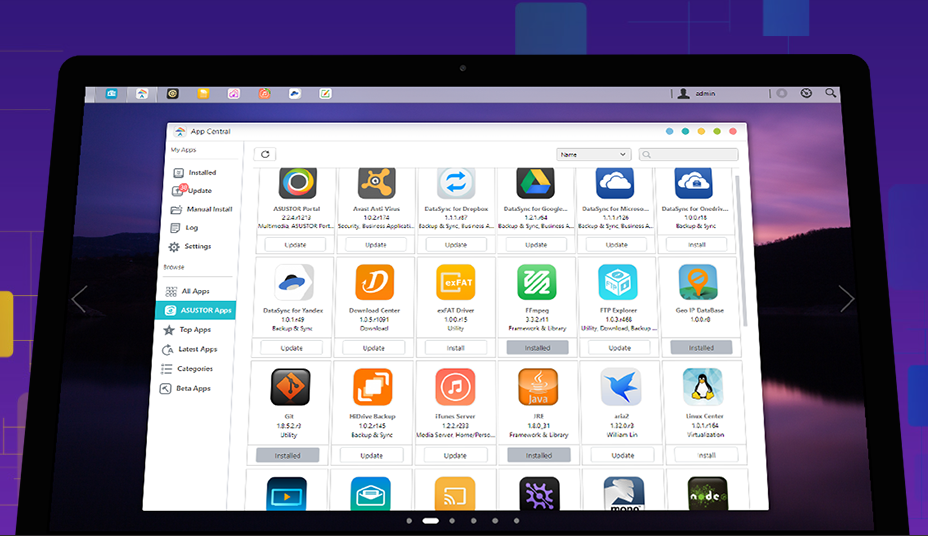
Task: Select the first carousel dot
Action: (409, 521)
